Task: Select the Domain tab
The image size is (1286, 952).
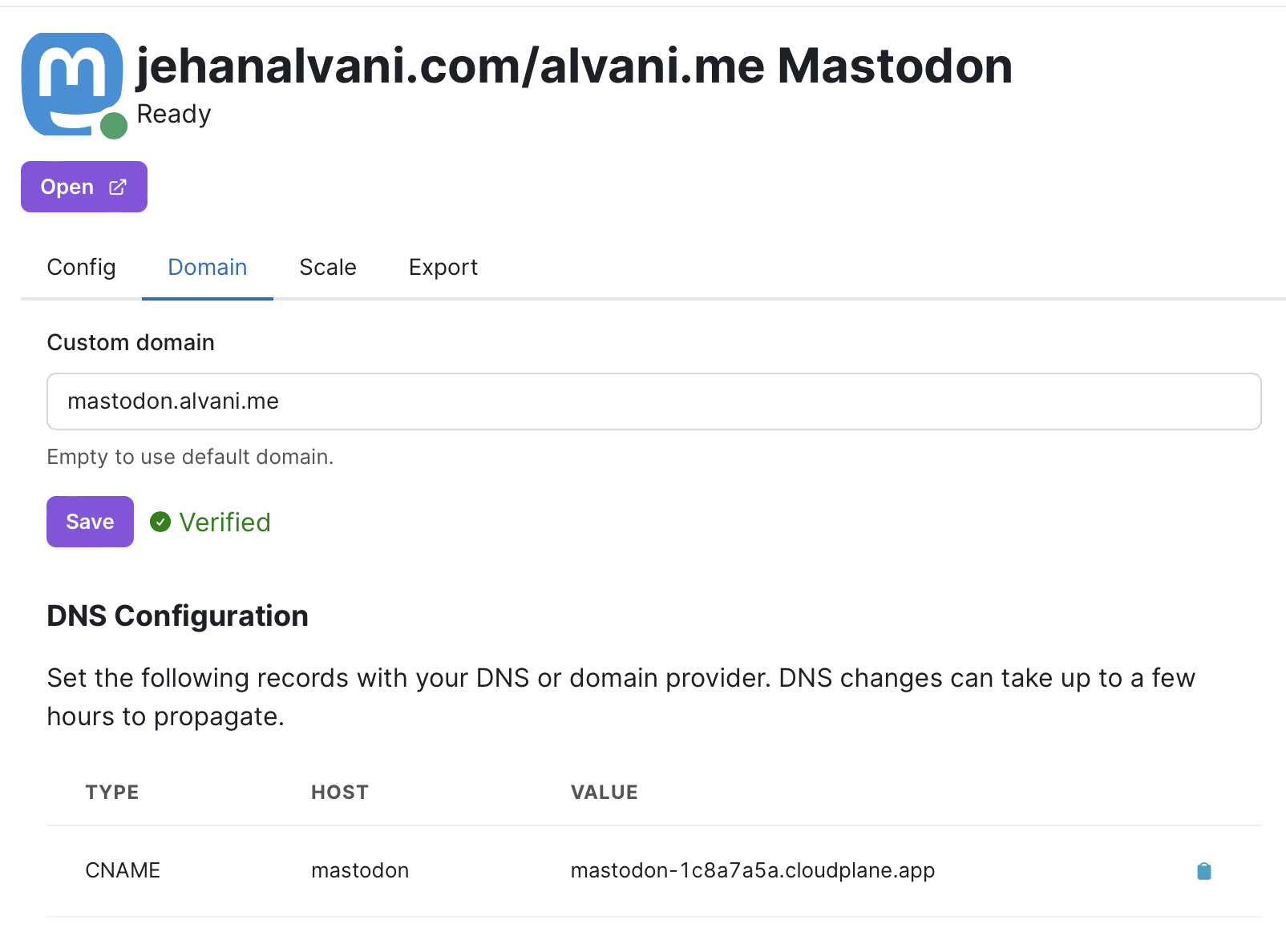Action: (x=207, y=267)
